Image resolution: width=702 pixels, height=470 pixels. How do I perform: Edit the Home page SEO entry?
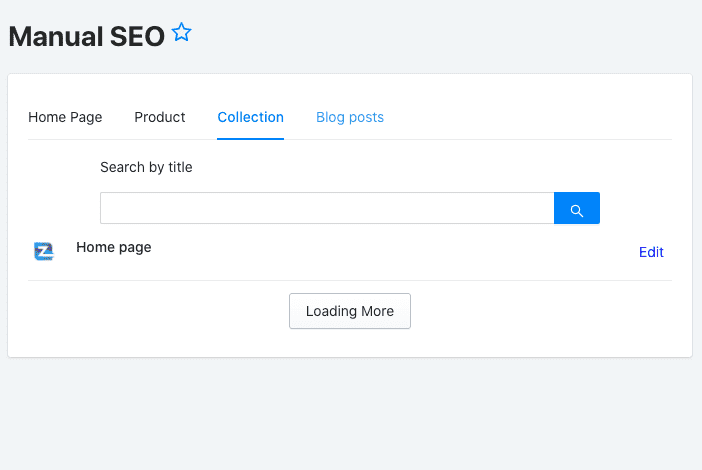651,252
